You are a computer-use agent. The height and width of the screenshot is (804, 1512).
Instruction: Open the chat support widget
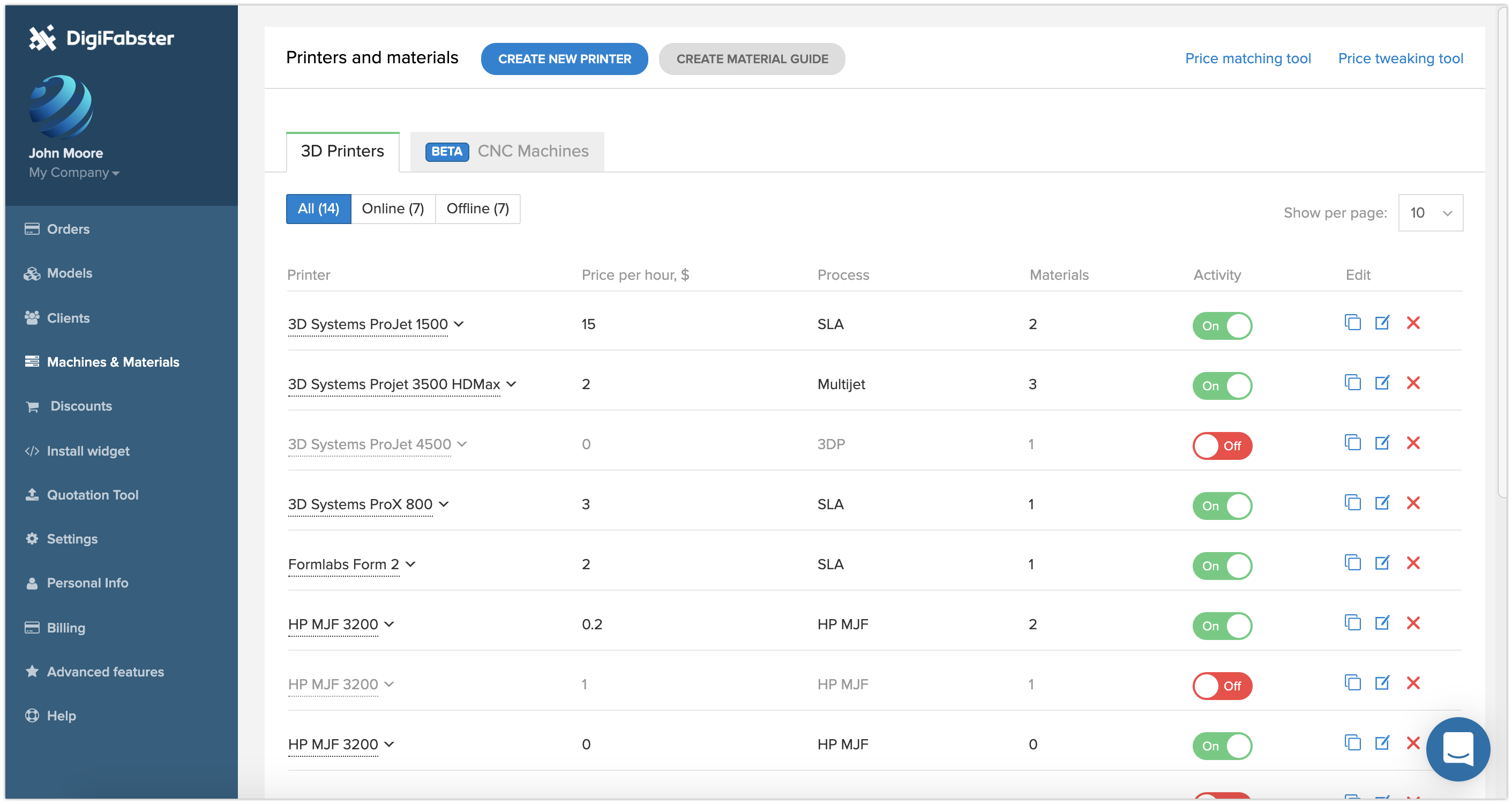[1457, 749]
